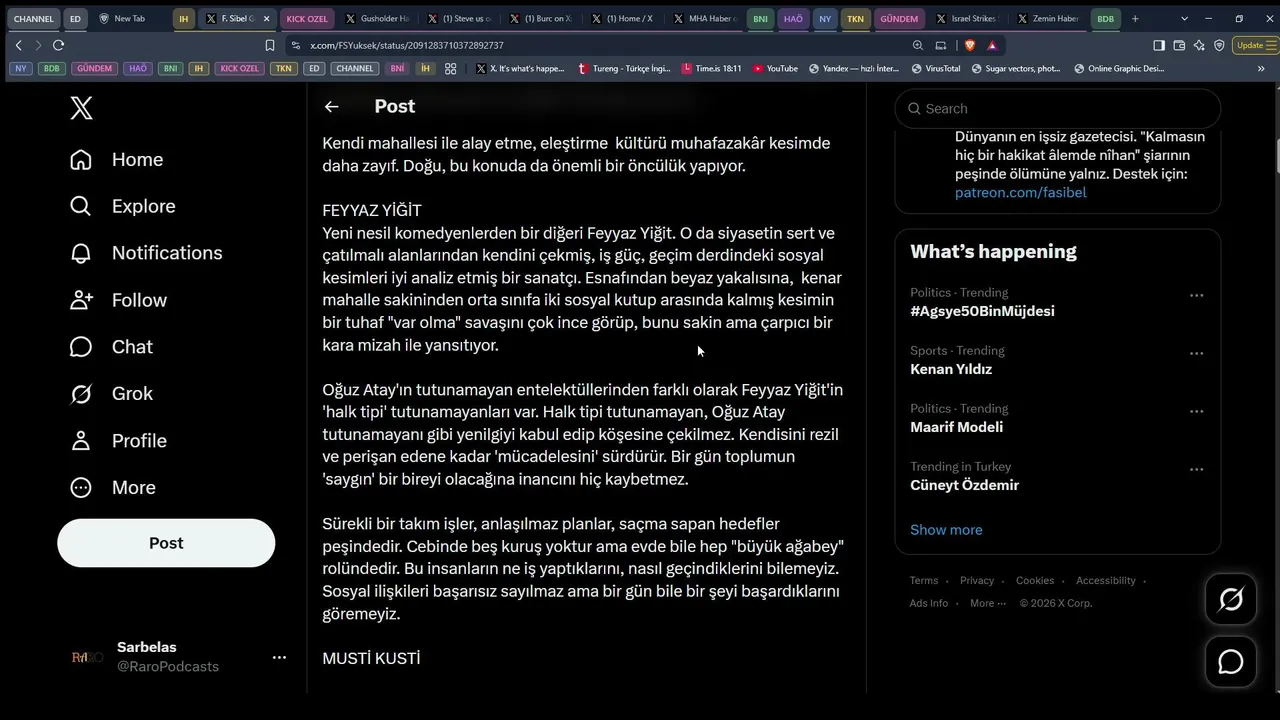Expand the GÜNDEM tab group
Screen dimensions: 1280x720
899,18
